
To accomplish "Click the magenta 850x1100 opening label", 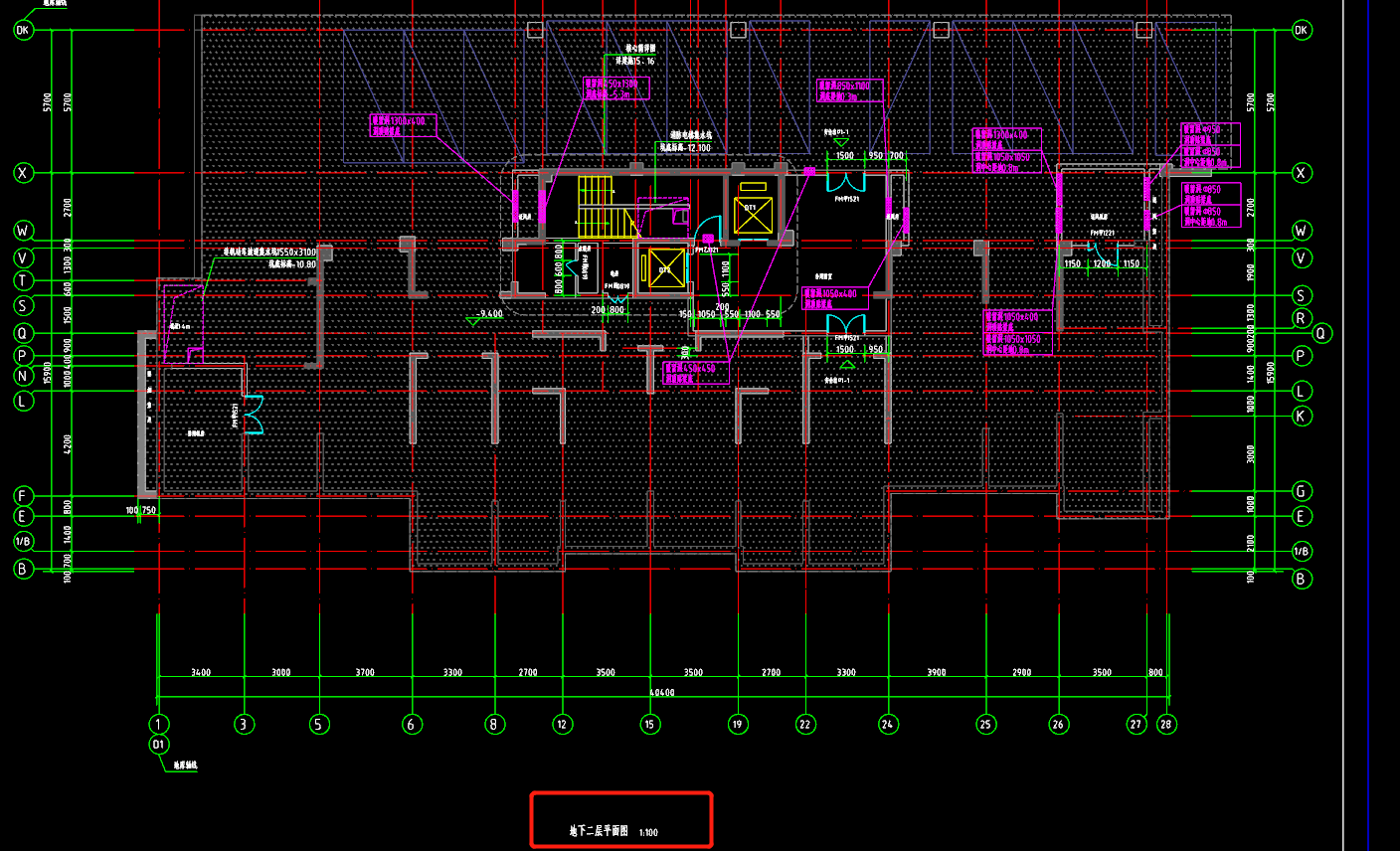I will [x=849, y=91].
